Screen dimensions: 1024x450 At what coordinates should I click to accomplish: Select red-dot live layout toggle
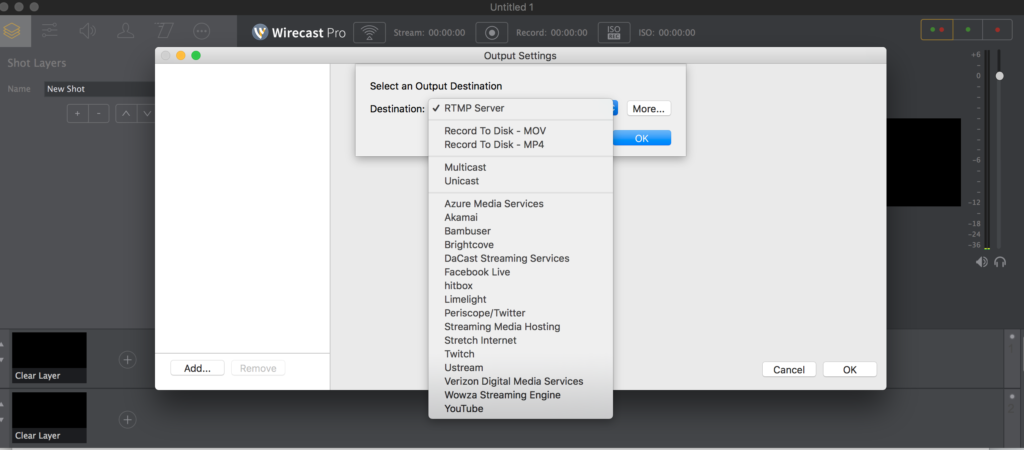coord(999,29)
